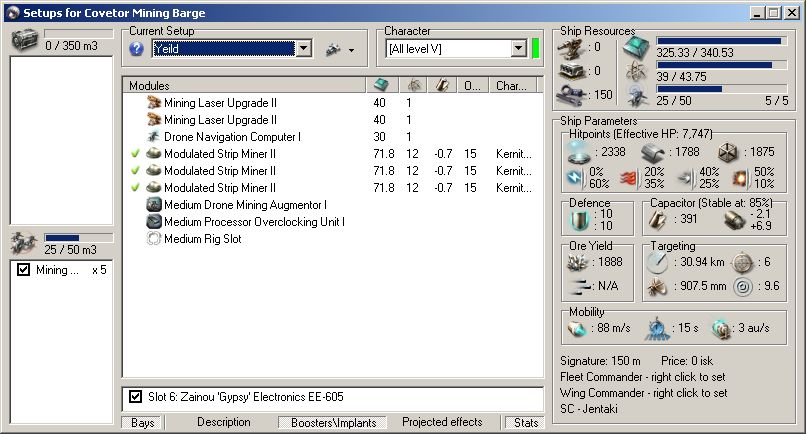
Task: Click the armor hitpoints icon
Action: click(653, 152)
